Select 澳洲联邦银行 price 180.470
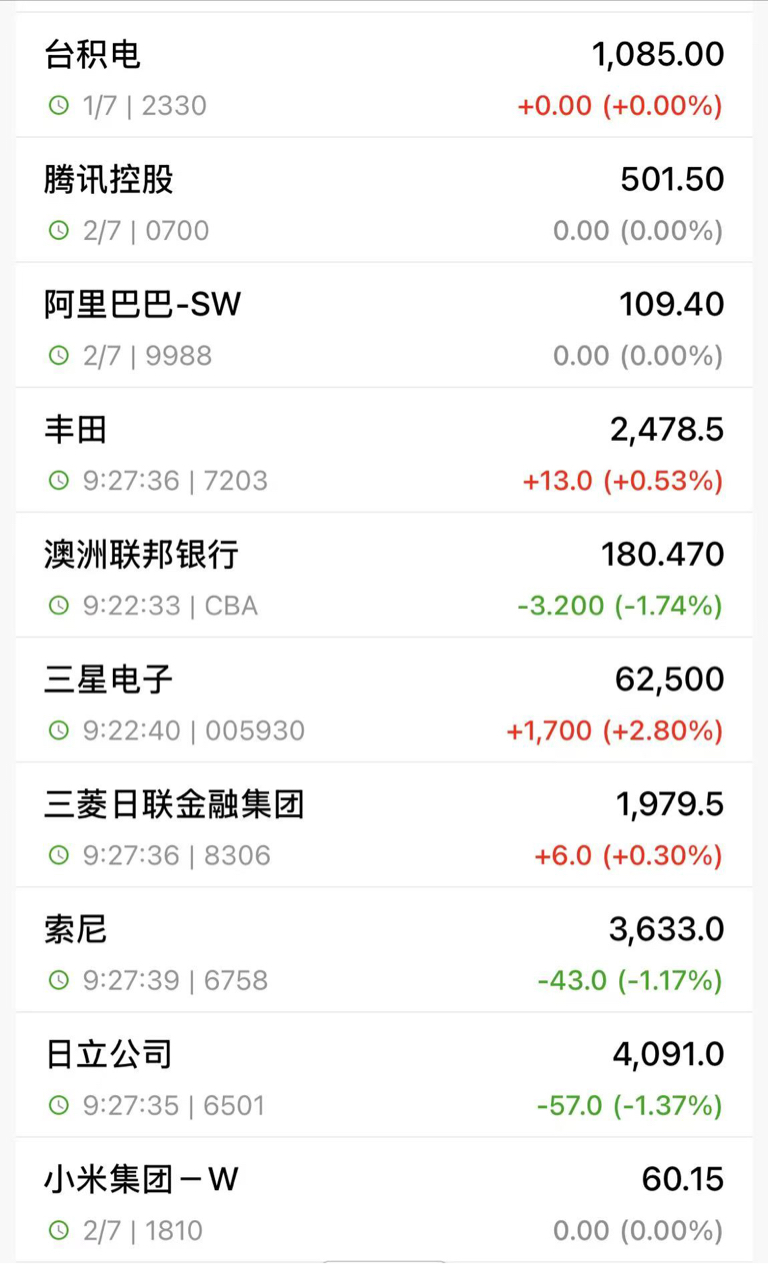The height and width of the screenshot is (1264, 768). (663, 554)
